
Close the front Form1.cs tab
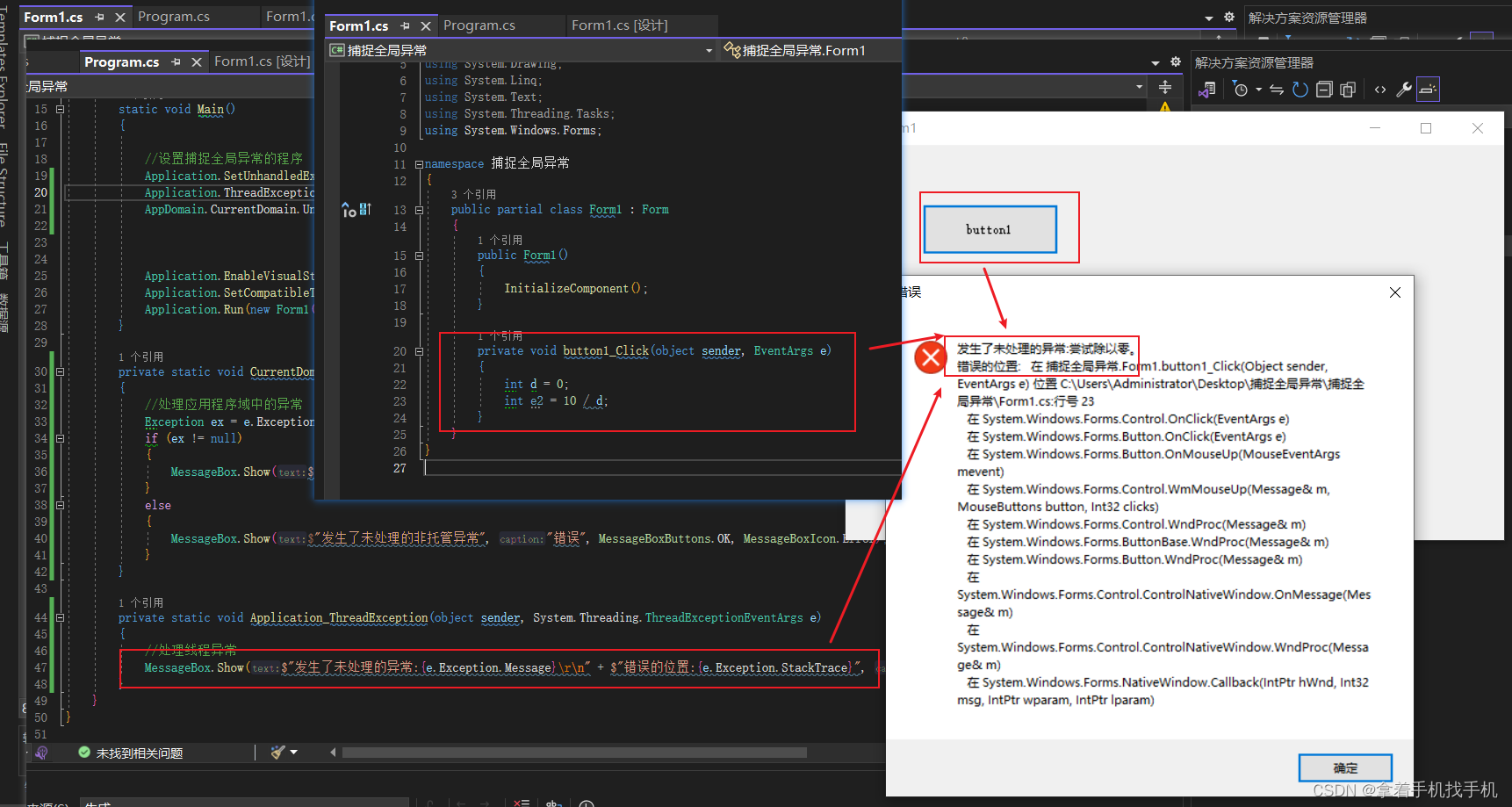pos(426,26)
